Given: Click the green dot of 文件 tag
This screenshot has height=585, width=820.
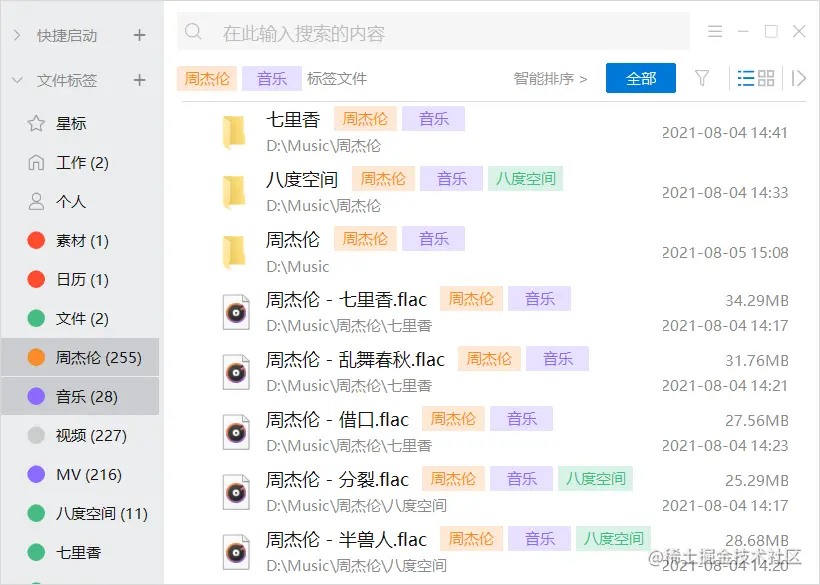Looking at the screenshot, I should 36,318.
